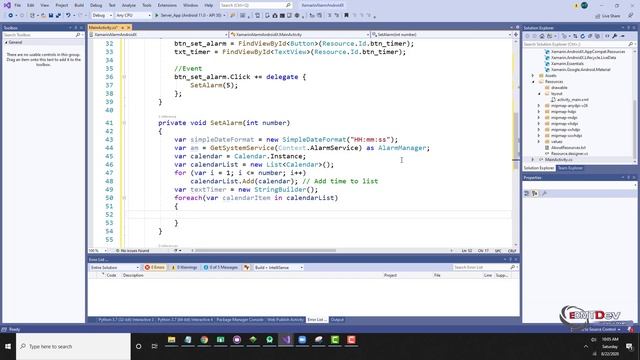The image size is (640, 360).
Task: Click the Save file toolbar icon
Action: [x=51, y=16]
